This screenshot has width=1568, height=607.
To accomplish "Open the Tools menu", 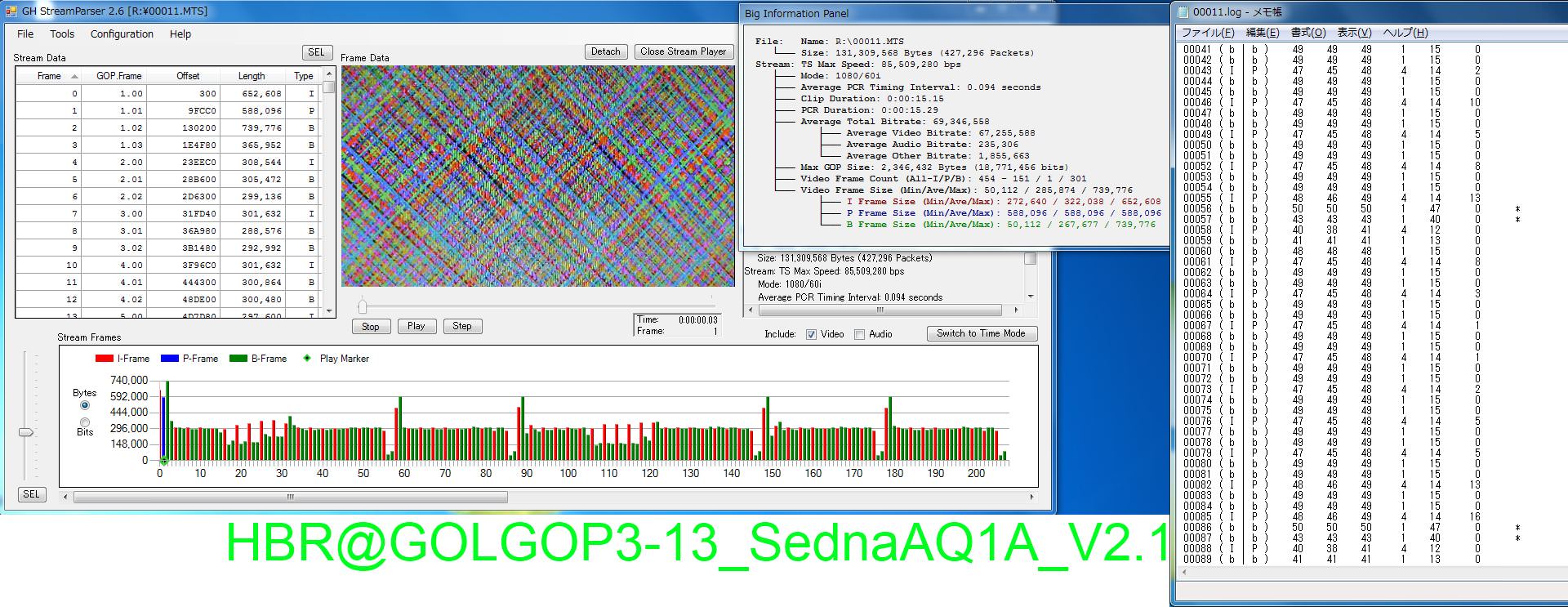I will coord(62,34).
